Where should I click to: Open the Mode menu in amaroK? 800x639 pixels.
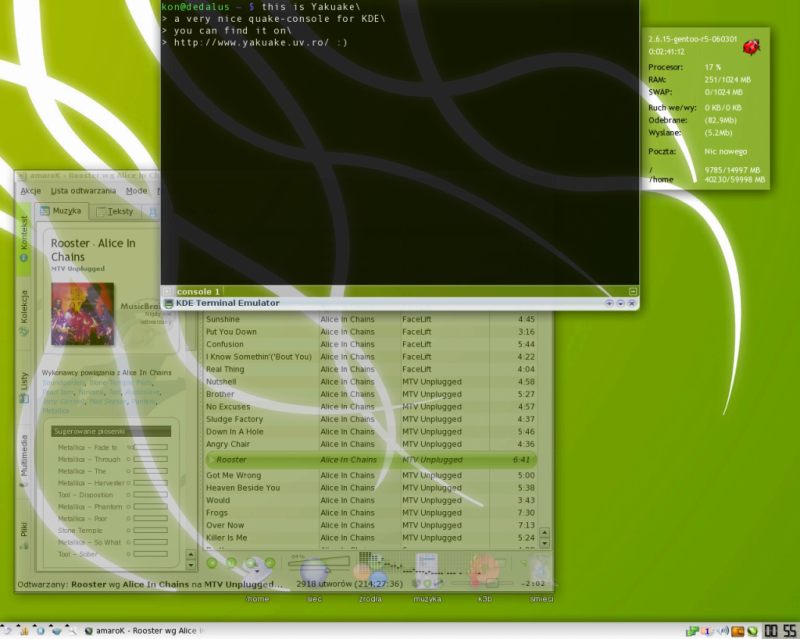click(x=136, y=191)
